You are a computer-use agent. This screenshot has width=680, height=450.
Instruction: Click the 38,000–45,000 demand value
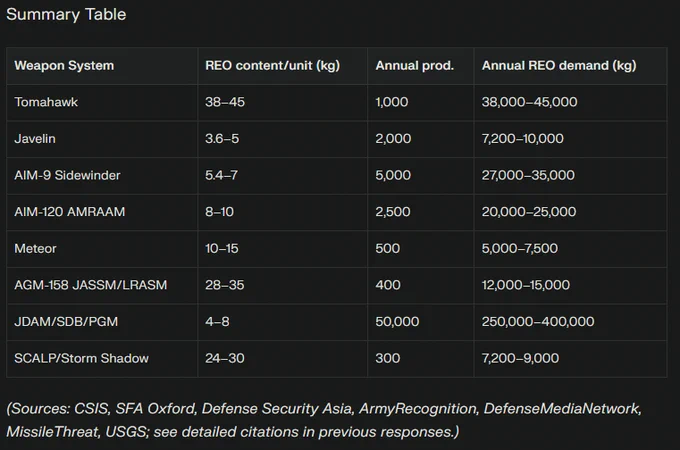(530, 102)
